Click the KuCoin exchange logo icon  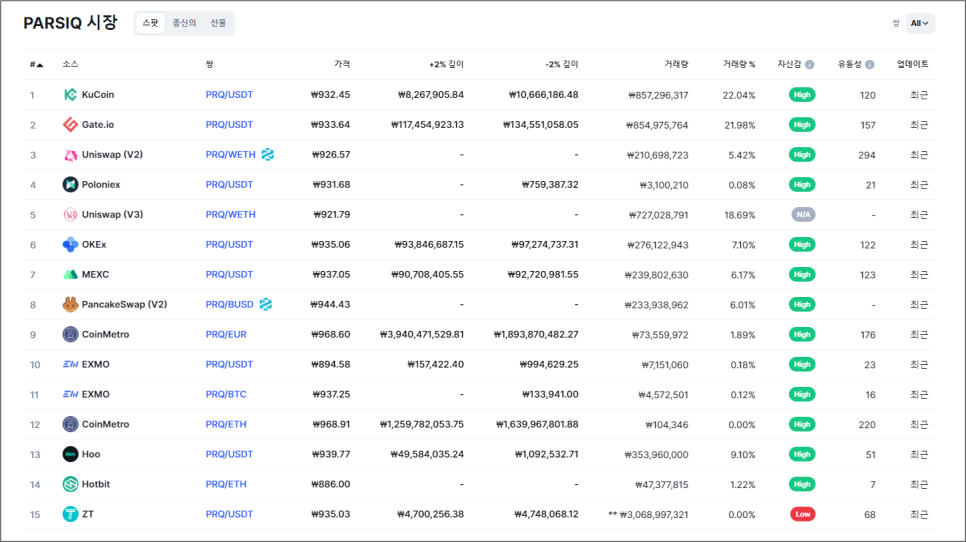[70, 95]
